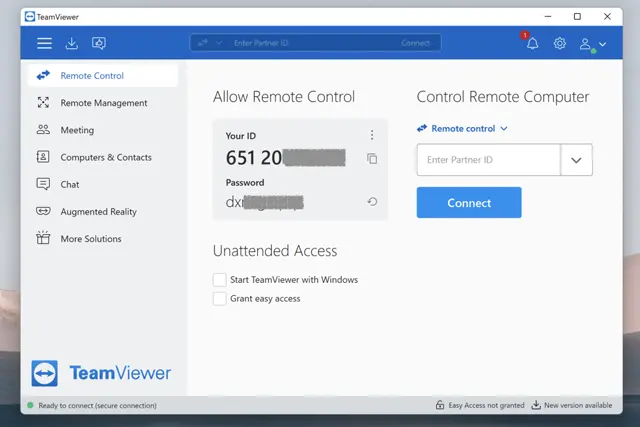Click the Meeting people icon in the sidebar
Viewport: 640px width, 427px height.
coord(43,130)
